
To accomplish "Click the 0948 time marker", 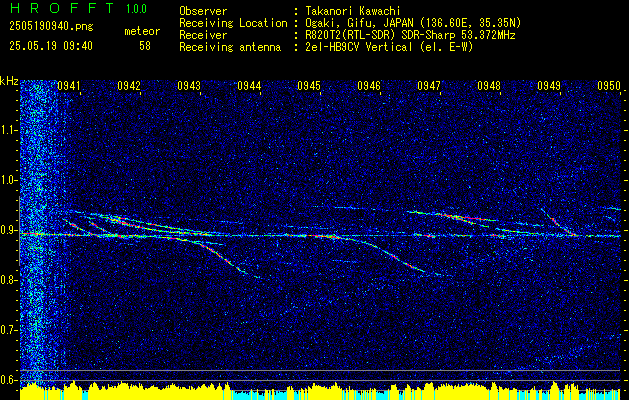I will [489, 86].
